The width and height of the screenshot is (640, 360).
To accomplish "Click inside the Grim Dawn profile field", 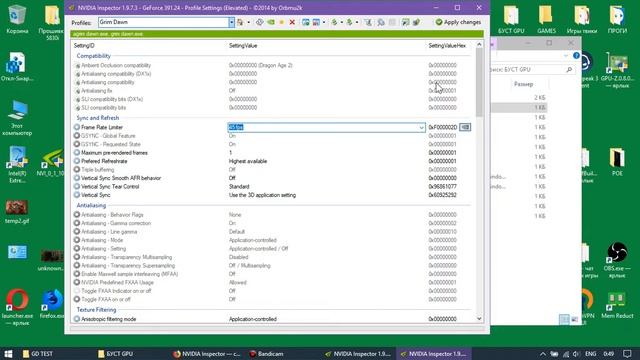I will point(163,22).
